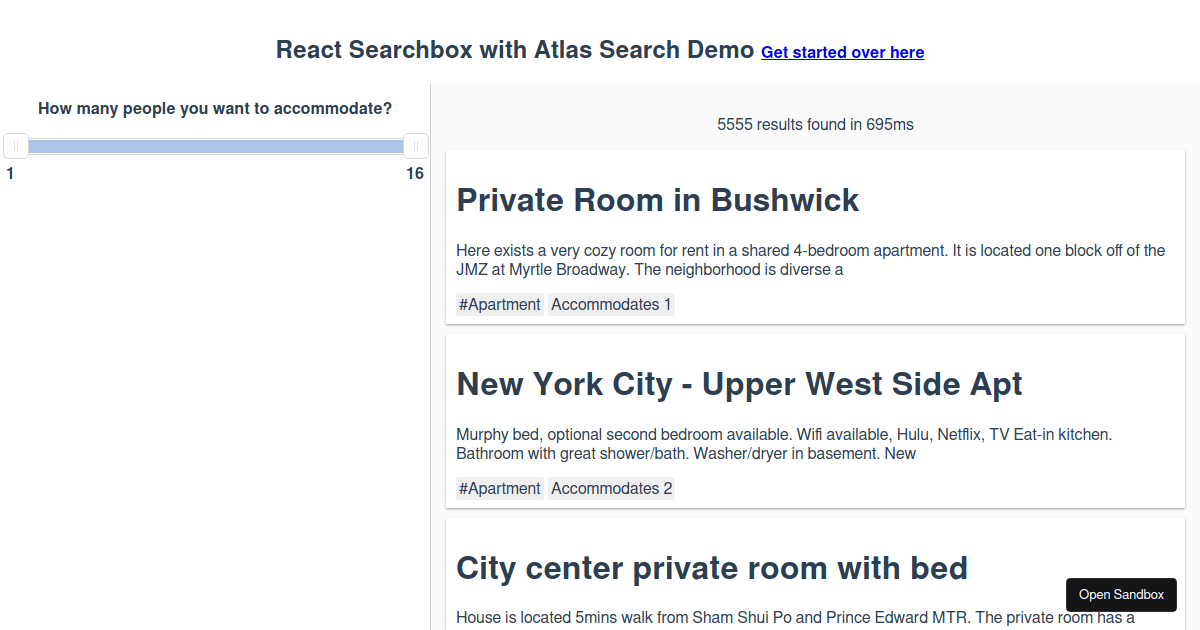Select the "City center private room with bed" listing

(x=712, y=568)
